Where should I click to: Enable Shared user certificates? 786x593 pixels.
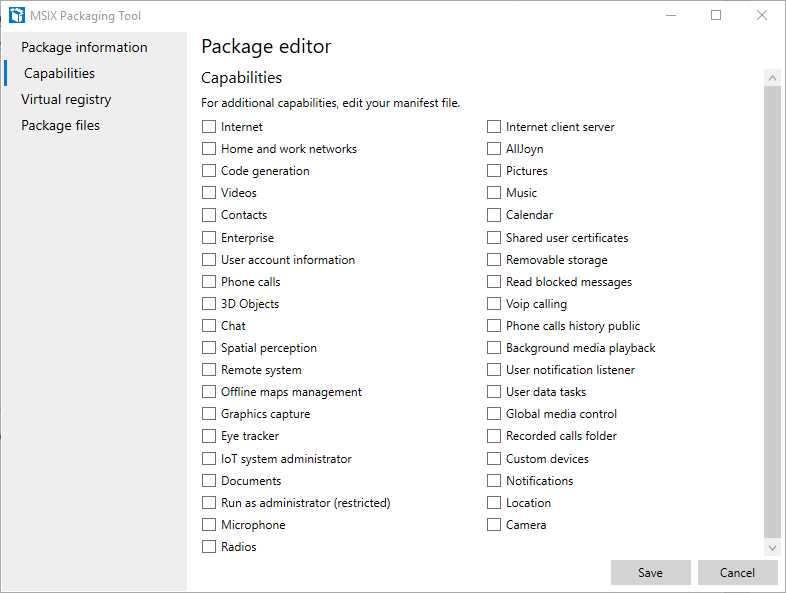pyautogui.click(x=494, y=237)
